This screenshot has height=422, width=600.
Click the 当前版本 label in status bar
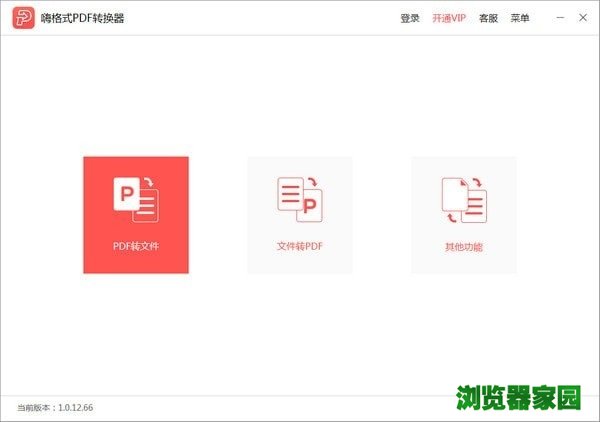(36, 407)
